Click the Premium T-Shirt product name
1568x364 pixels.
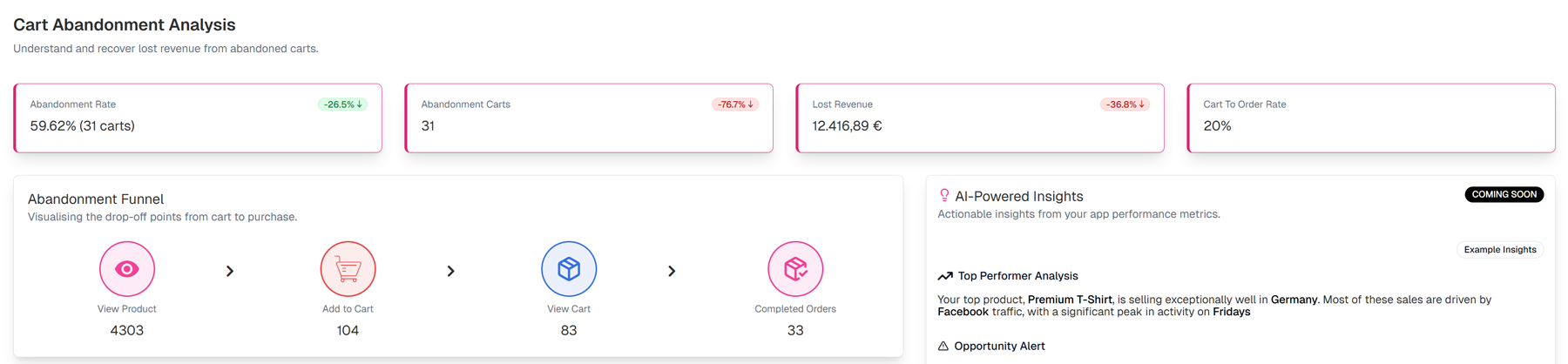click(1070, 300)
